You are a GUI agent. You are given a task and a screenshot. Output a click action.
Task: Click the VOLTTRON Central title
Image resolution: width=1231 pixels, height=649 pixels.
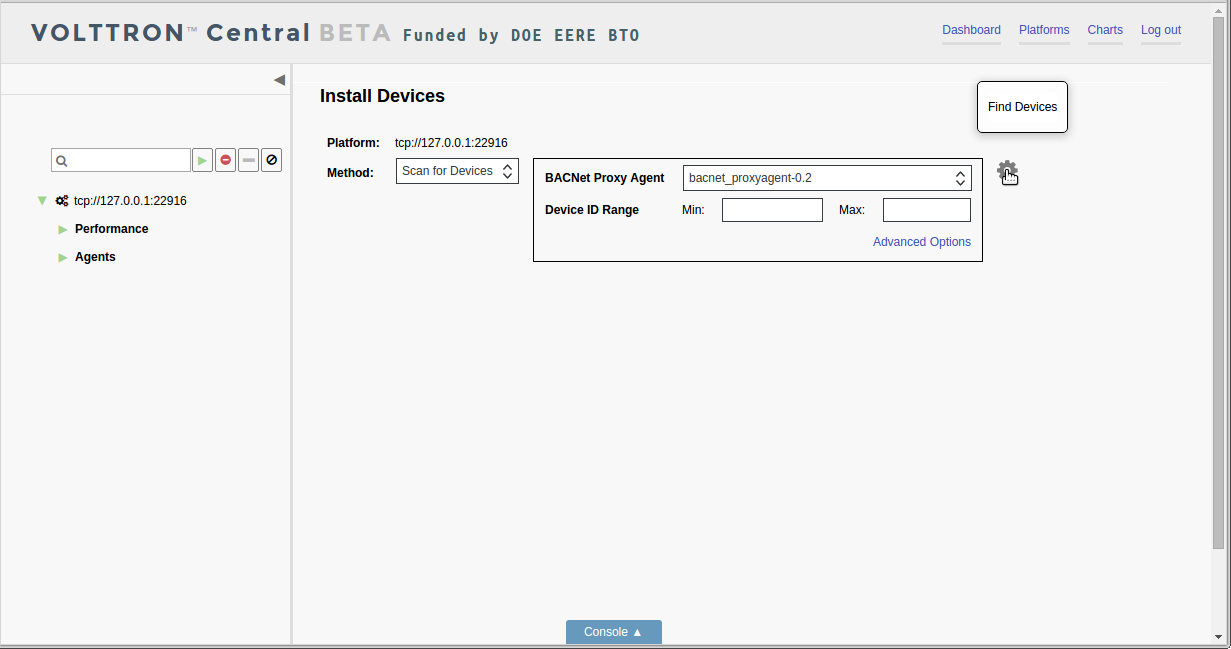[170, 33]
